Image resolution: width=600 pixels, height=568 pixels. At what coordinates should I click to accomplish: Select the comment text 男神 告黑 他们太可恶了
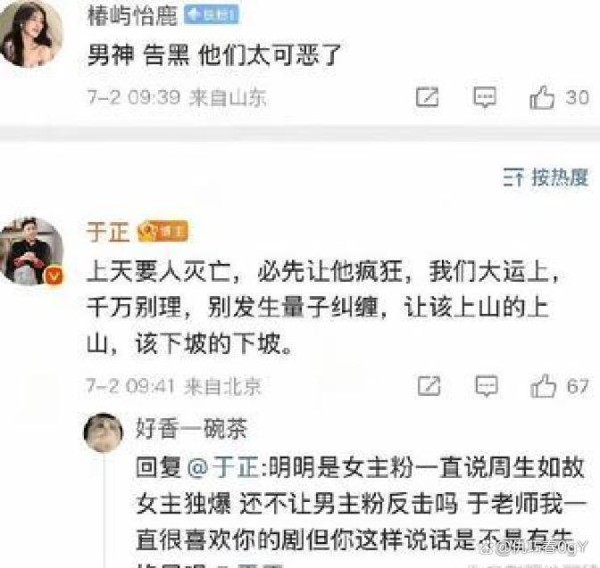point(214,55)
